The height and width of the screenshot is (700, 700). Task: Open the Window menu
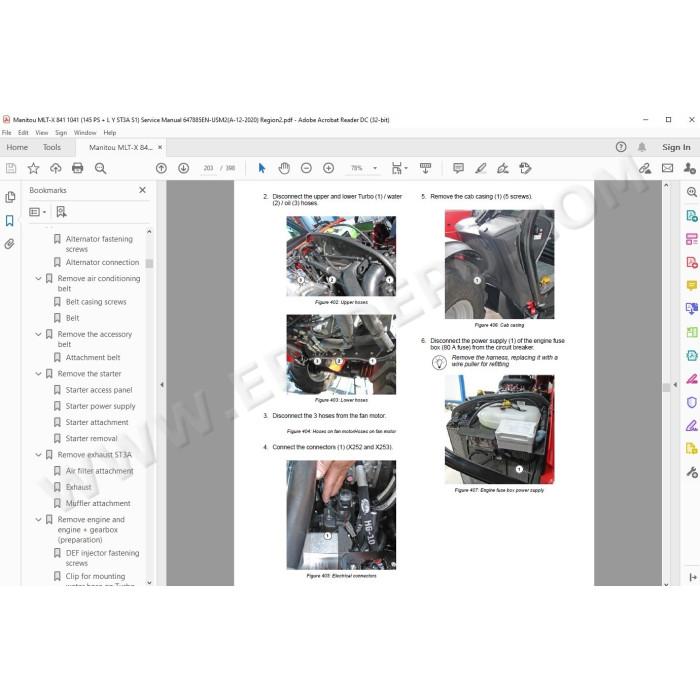[x=85, y=133]
